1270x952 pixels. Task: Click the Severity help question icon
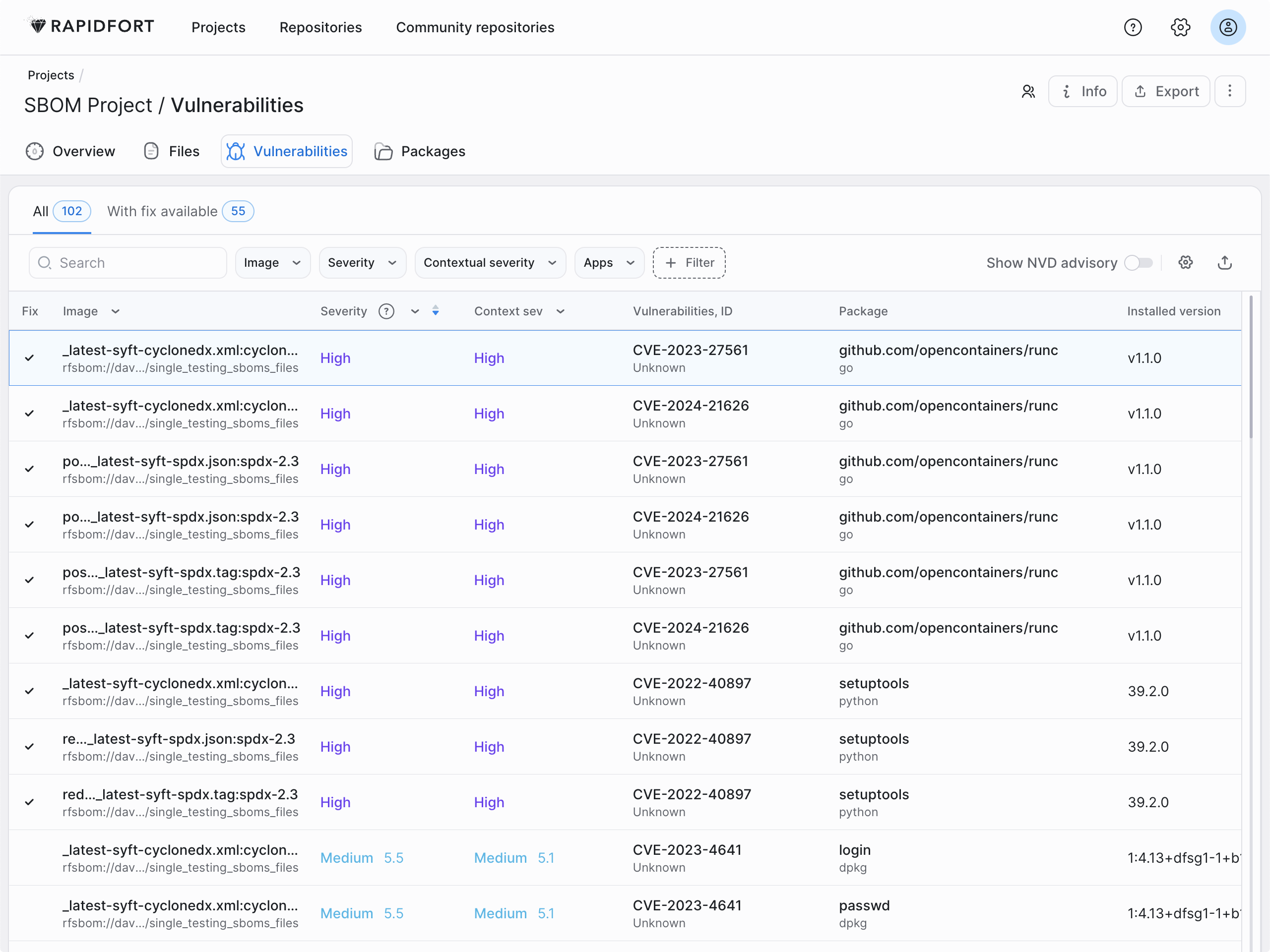click(386, 311)
